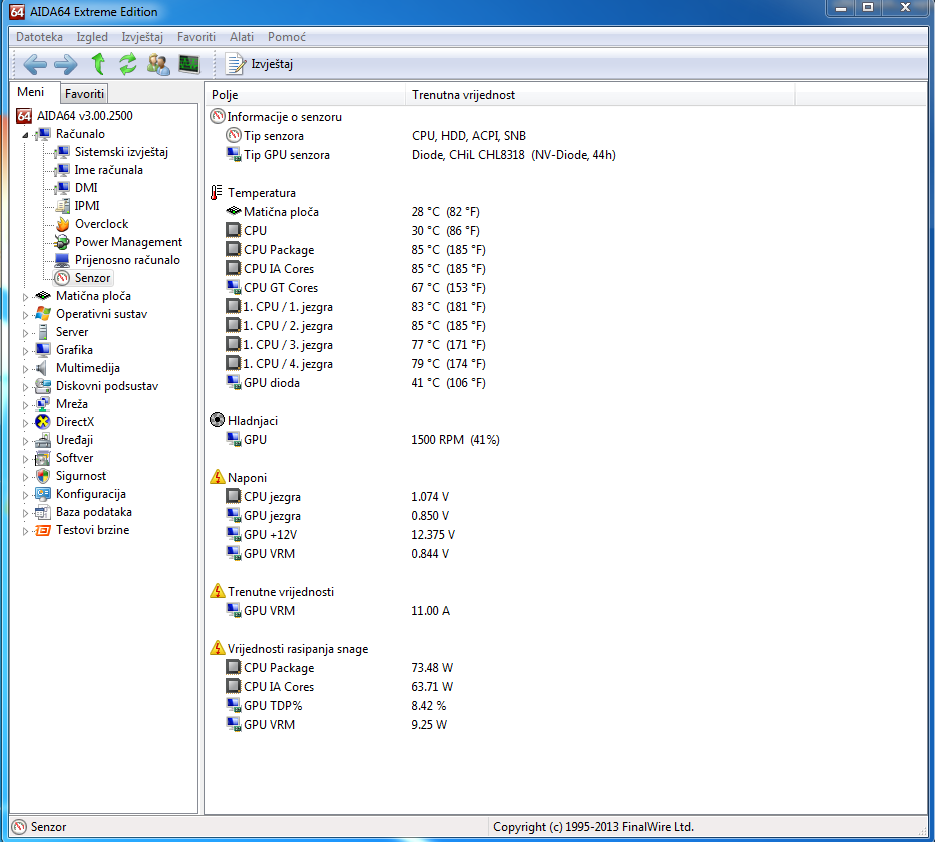The image size is (935, 842).
Task: Click the Trenutna vrijednost column header
Action: click(x=600, y=95)
